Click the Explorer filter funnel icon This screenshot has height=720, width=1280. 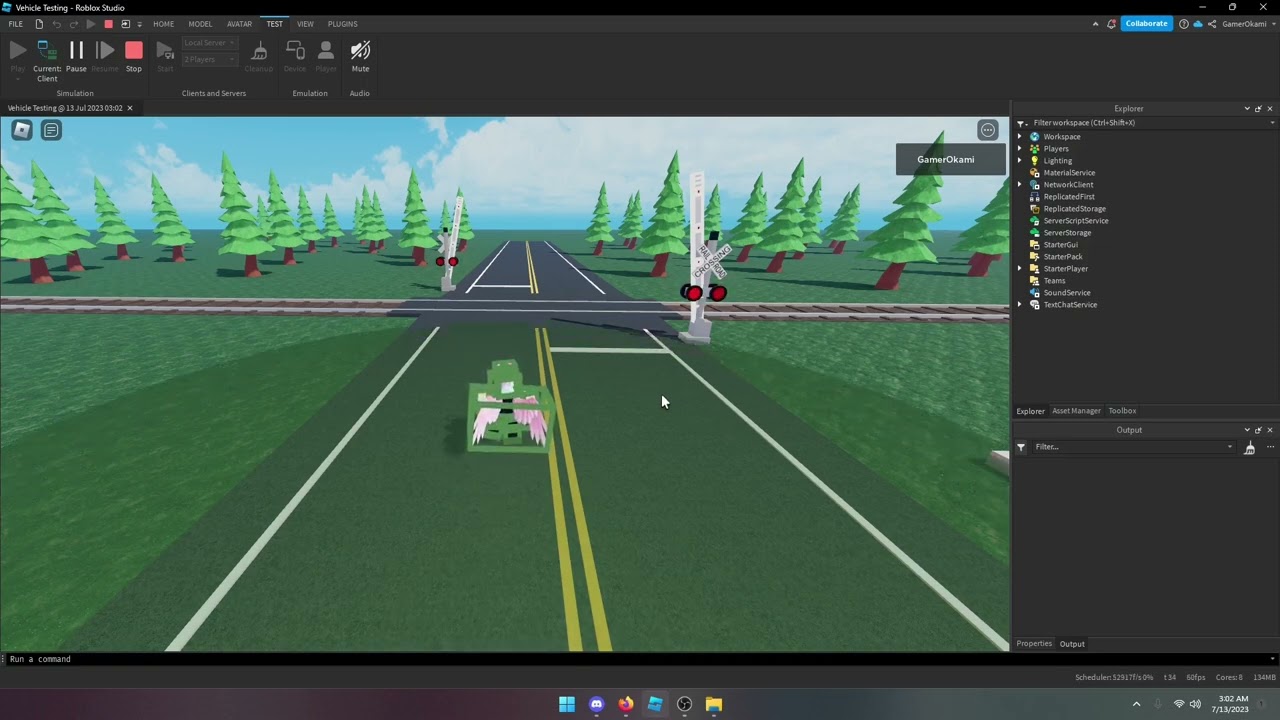point(1021,123)
